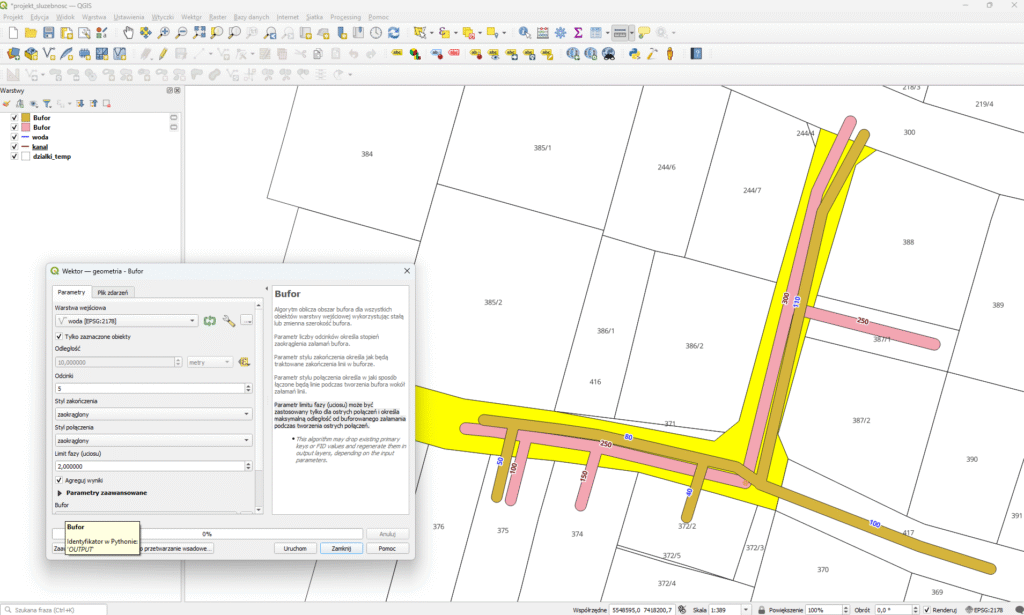
Task: Click the iterate over layer green arrows icon
Action: coord(210,321)
